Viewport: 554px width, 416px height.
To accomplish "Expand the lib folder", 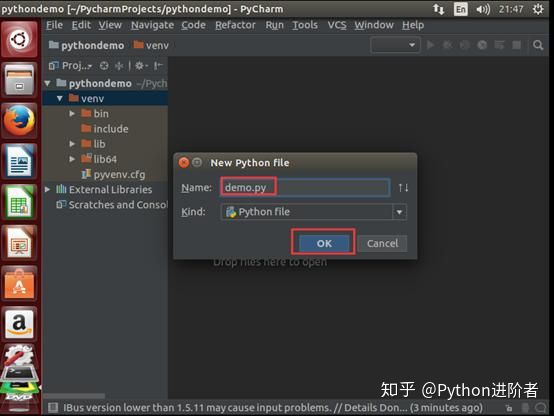I will click(x=72, y=144).
